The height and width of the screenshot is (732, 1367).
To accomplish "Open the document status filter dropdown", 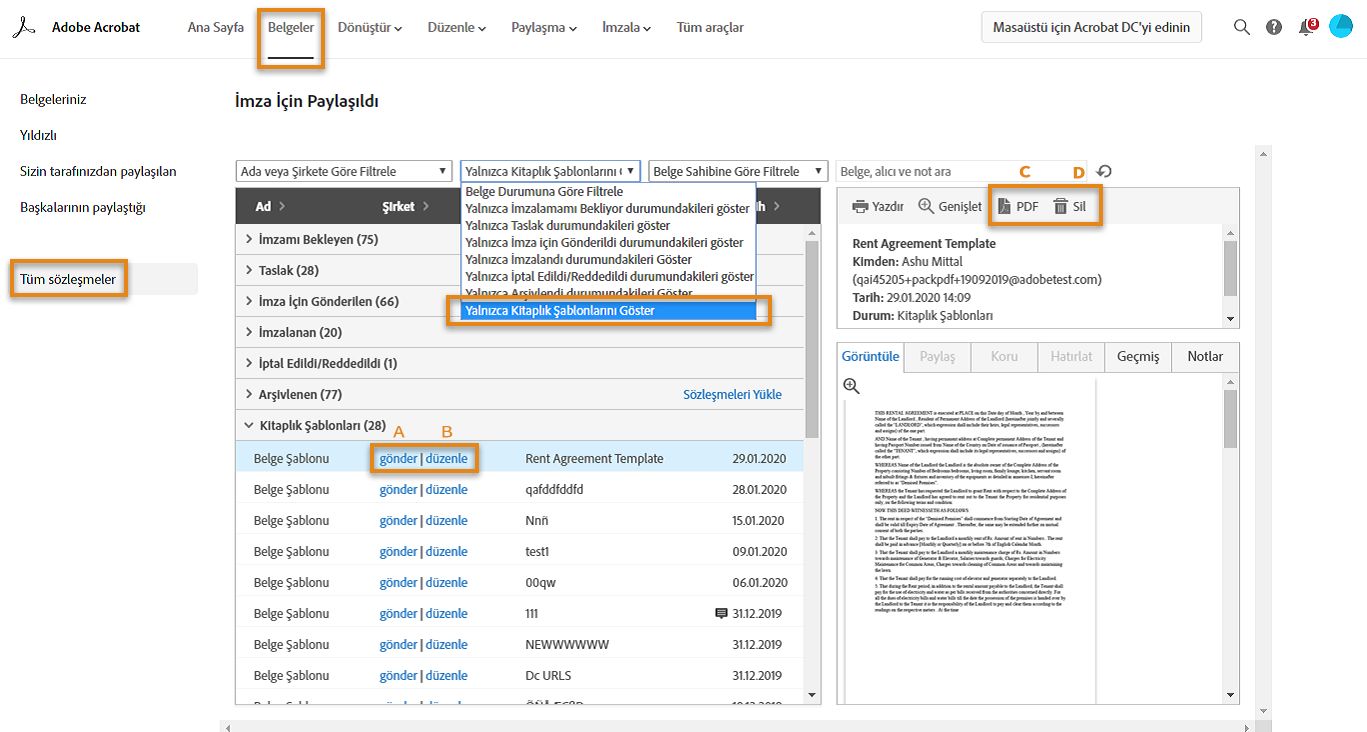I will coord(550,171).
